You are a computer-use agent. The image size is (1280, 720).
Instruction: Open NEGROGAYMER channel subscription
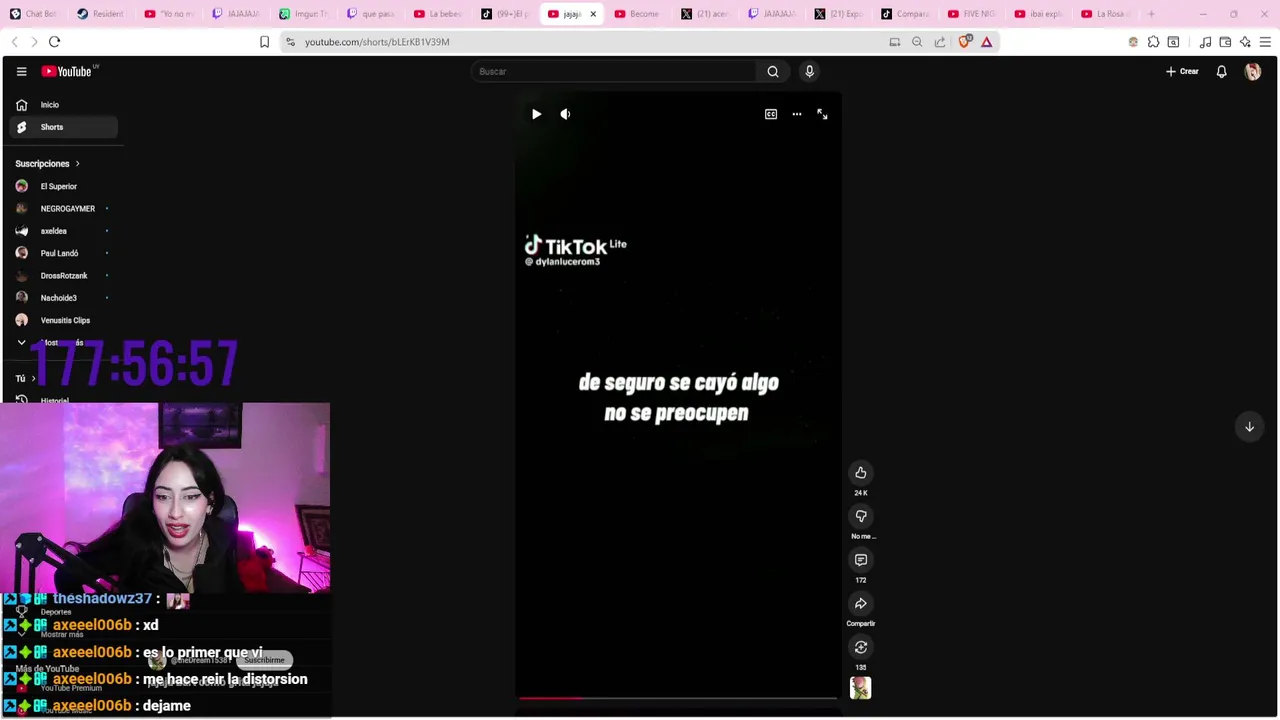tap(64, 209)
